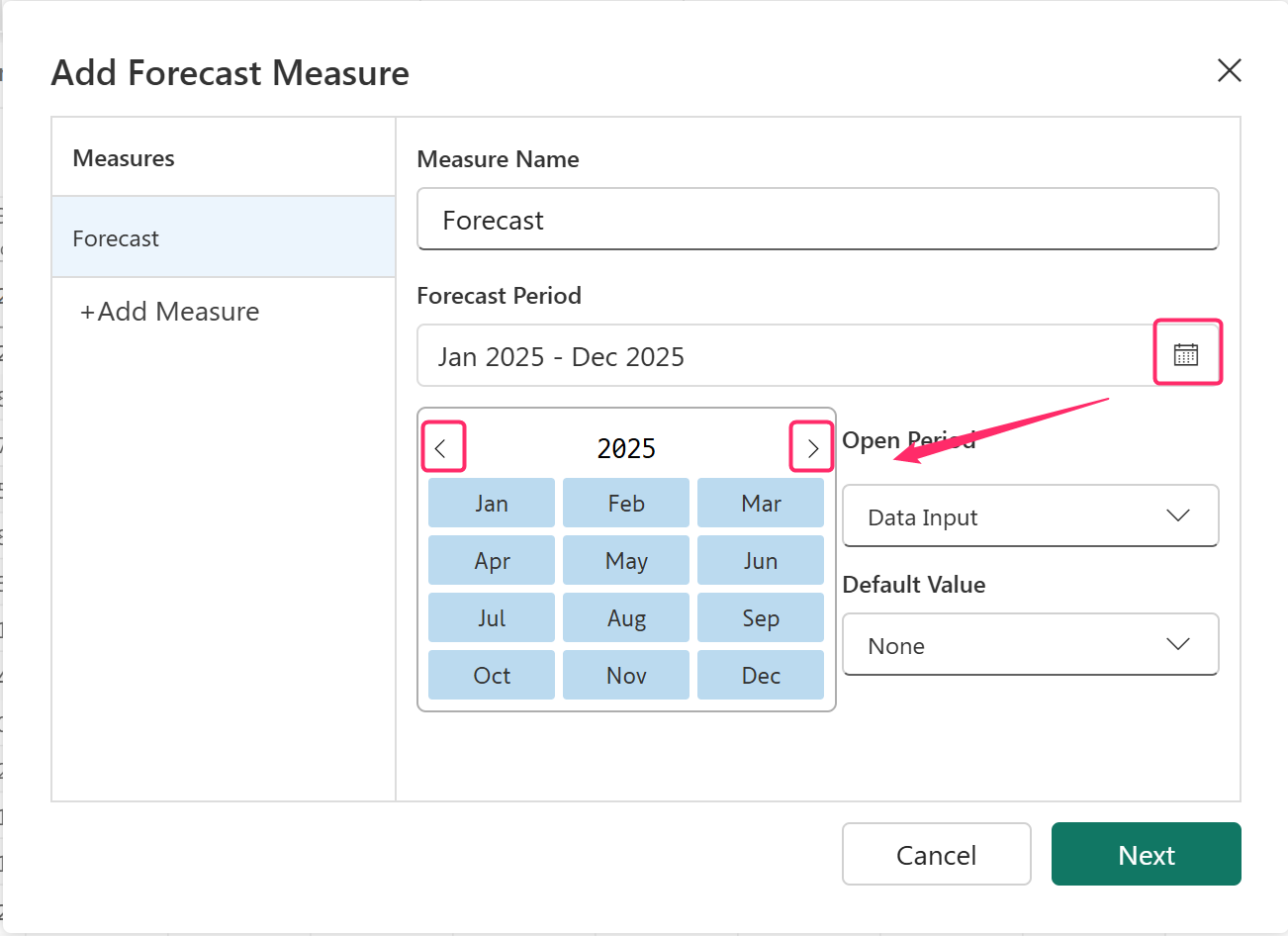The image size is (1288, 936).
Task: Expand the Data Input dropdown
Action: (1029, 516)
